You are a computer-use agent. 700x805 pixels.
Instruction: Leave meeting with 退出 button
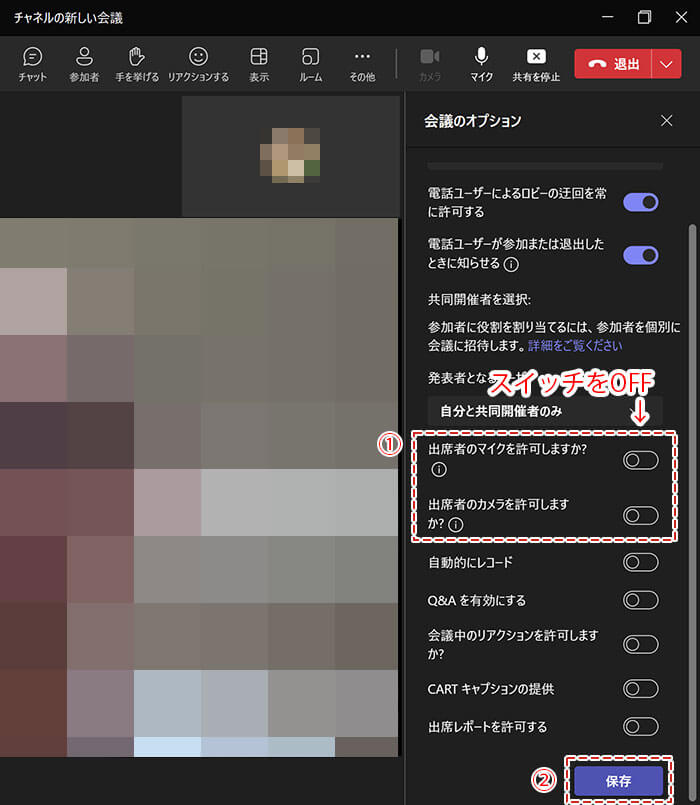tap(613, 64)
